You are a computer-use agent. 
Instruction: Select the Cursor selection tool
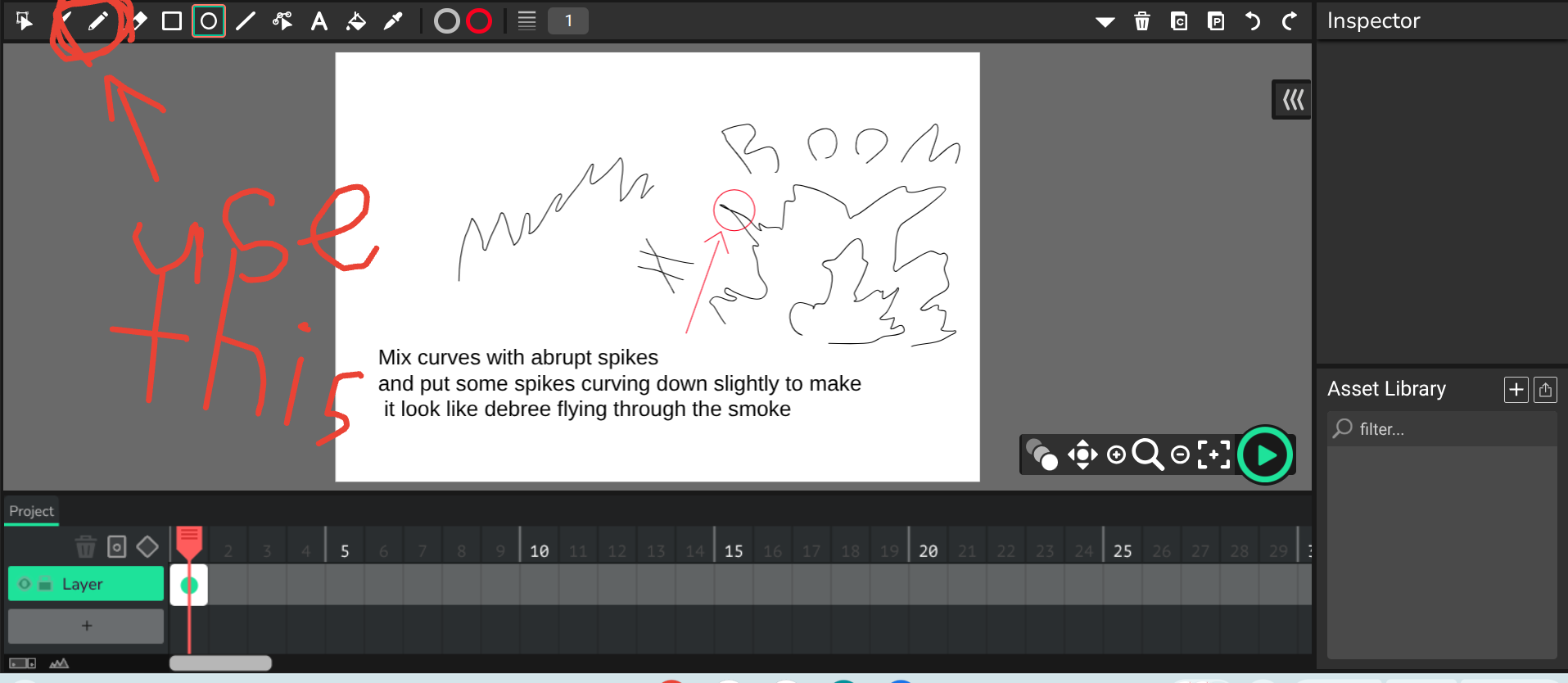(x=25, y=21)
